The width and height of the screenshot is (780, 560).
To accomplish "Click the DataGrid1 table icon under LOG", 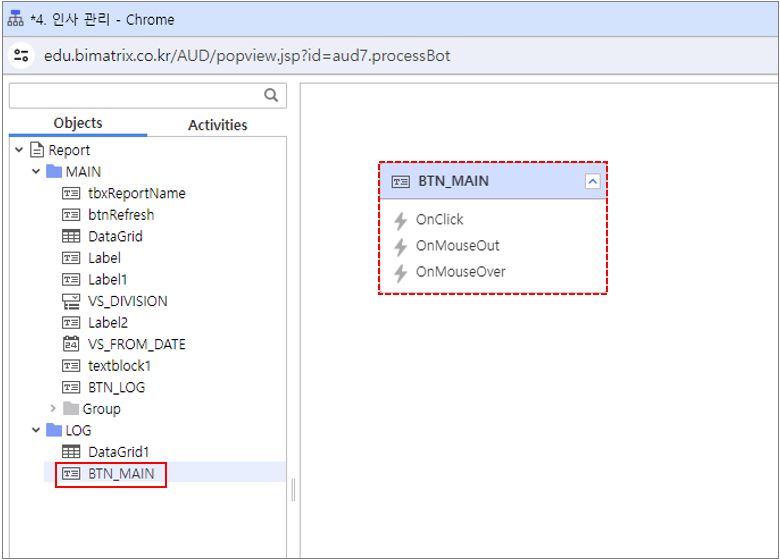I will point(71,452).
